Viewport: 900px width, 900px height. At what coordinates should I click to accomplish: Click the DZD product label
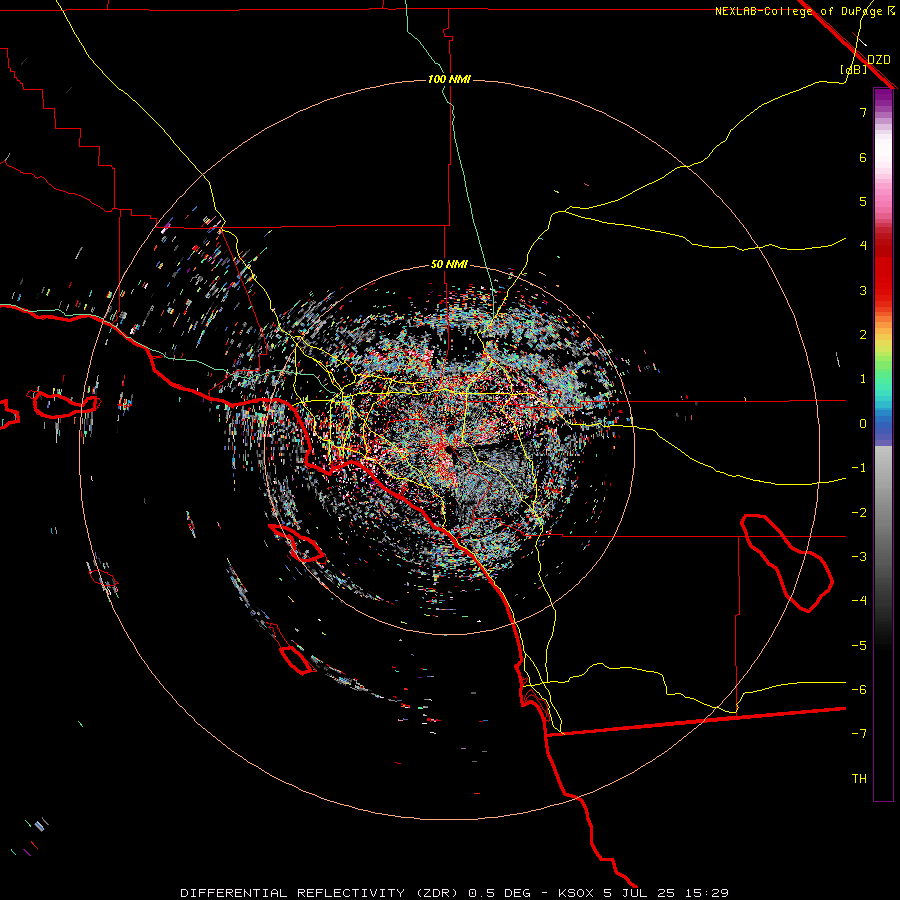(879, 60)
